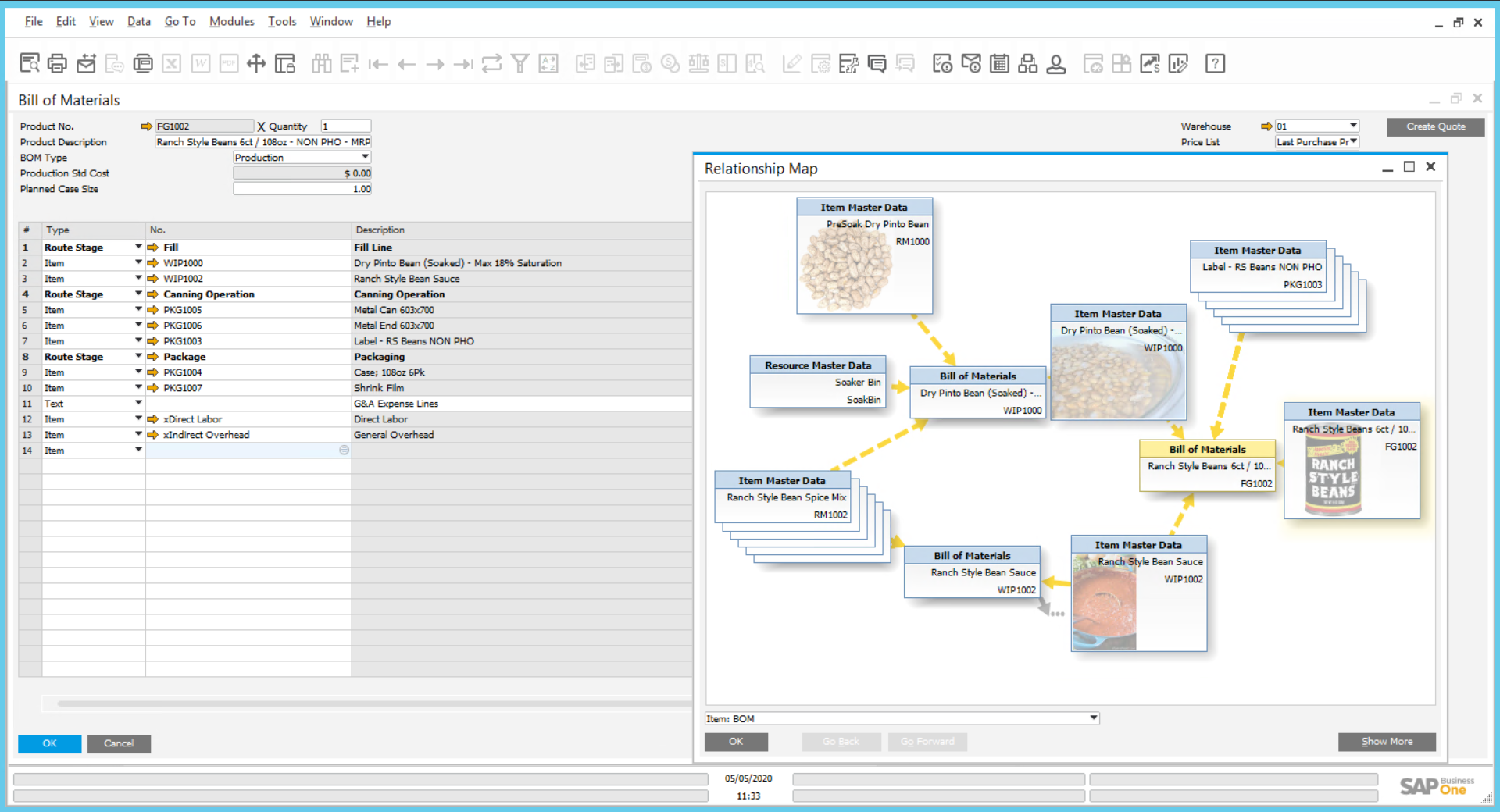This screenshot has height=812, width=1500.
Task: Click Show More in the Relationship Map
Action: click(1387, 742)
